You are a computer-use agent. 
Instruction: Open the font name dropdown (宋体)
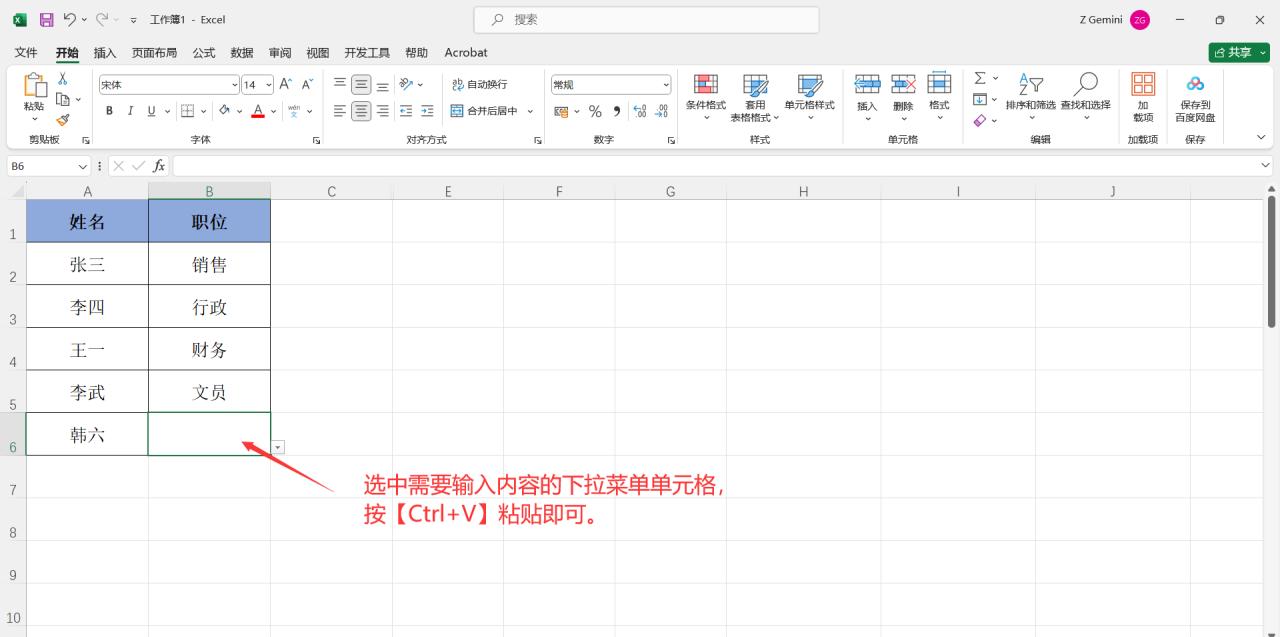(x=235, y=85)
